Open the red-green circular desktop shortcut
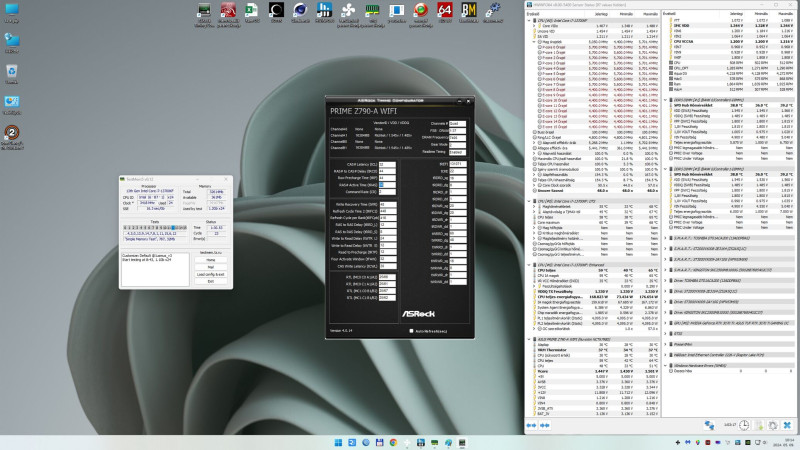 pyautogui.click(x=420, y=10)
